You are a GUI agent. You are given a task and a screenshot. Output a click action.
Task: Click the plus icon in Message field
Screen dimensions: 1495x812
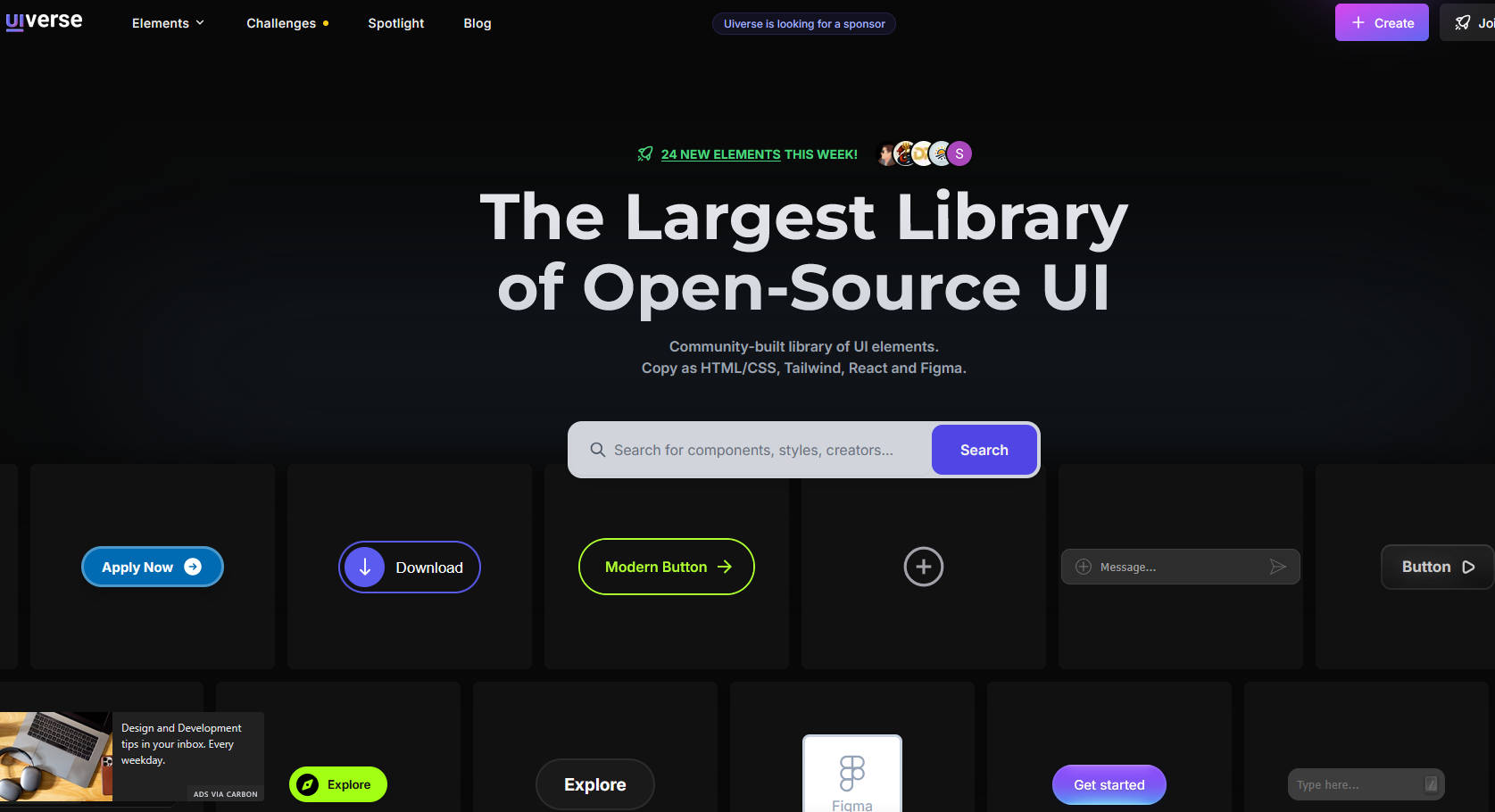[1084, 567]
